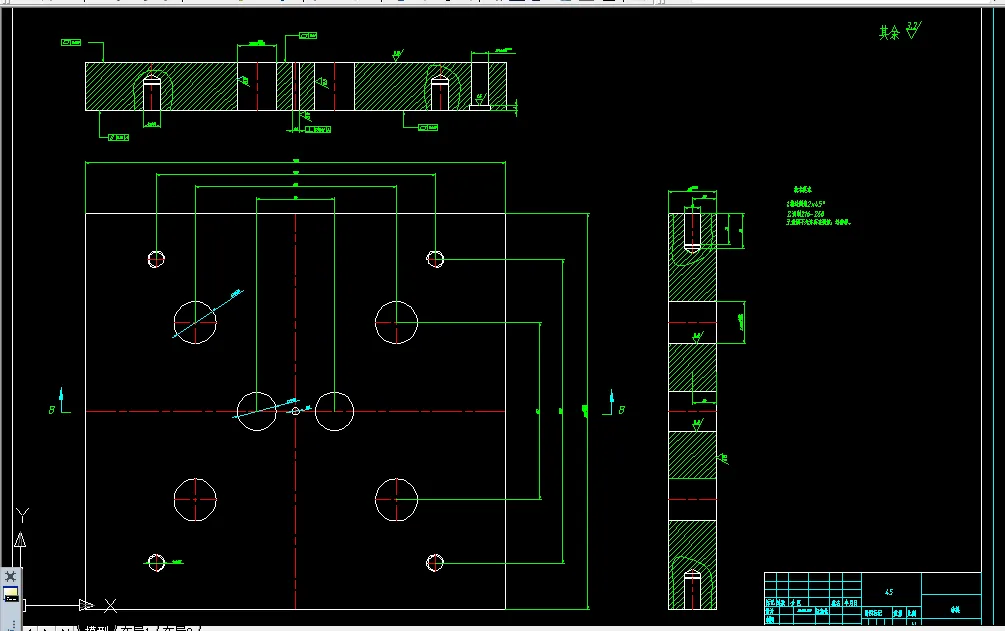Select the technical requirements note block
The width and height of the screenshot is (1005, 631).
click(818, 206)
